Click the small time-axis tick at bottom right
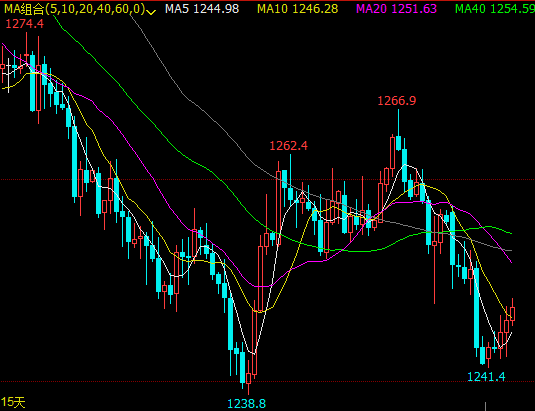The width and height of the screenshot is (535, 411). [485, 406]
